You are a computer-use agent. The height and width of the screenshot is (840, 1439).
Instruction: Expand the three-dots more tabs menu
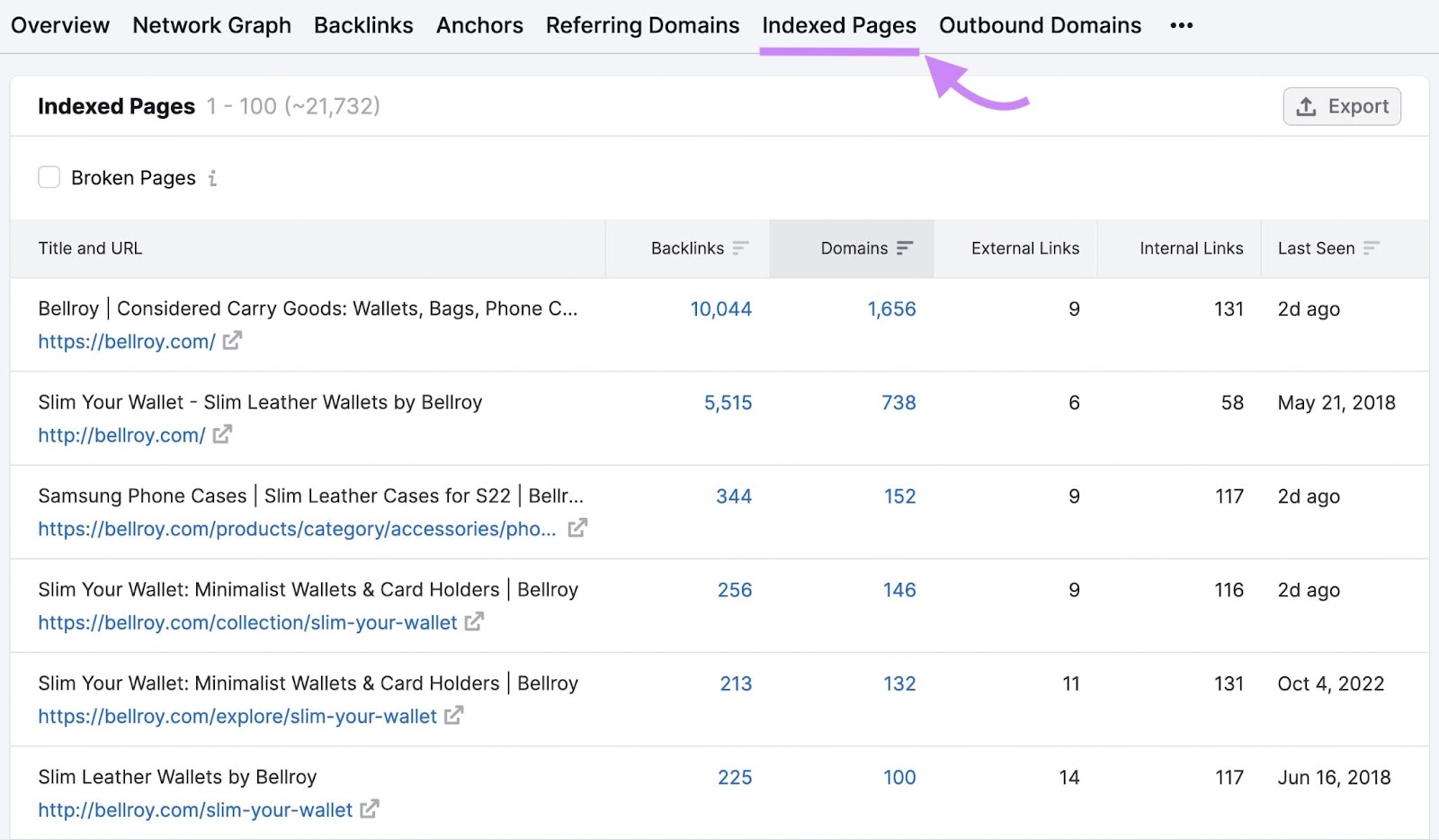[x=1181, y=25]
